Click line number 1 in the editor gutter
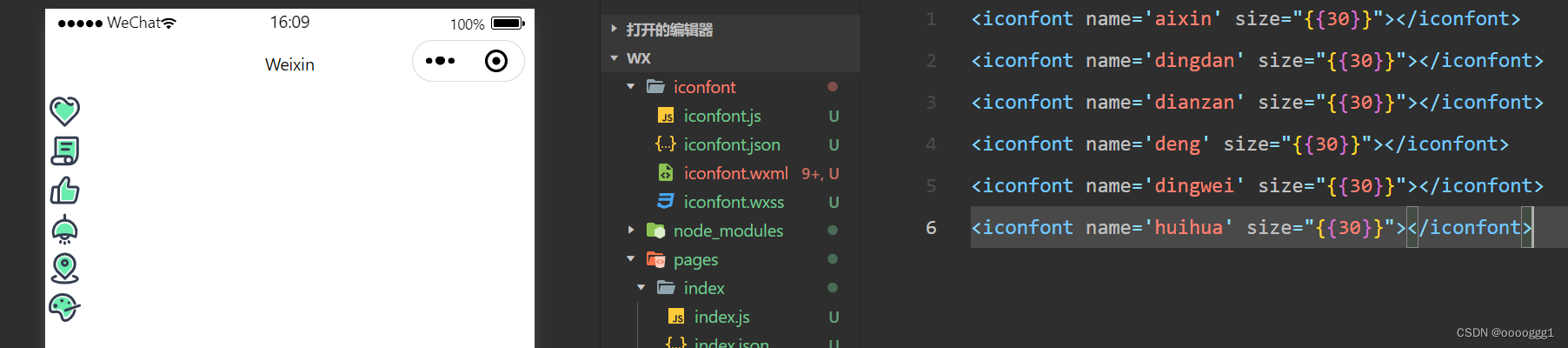Screen dimensions: 1568x348 [931, 18]
